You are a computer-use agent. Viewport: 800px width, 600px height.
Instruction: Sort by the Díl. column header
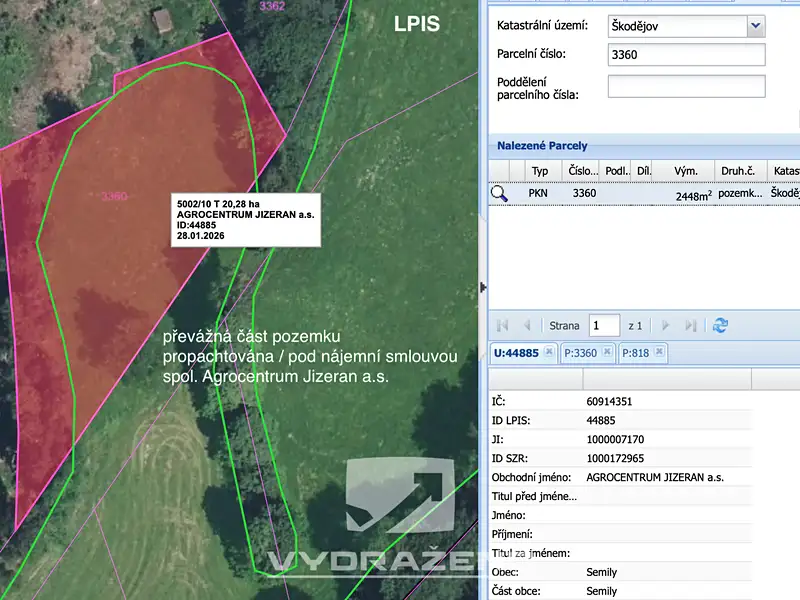click(x=644, y=171)
